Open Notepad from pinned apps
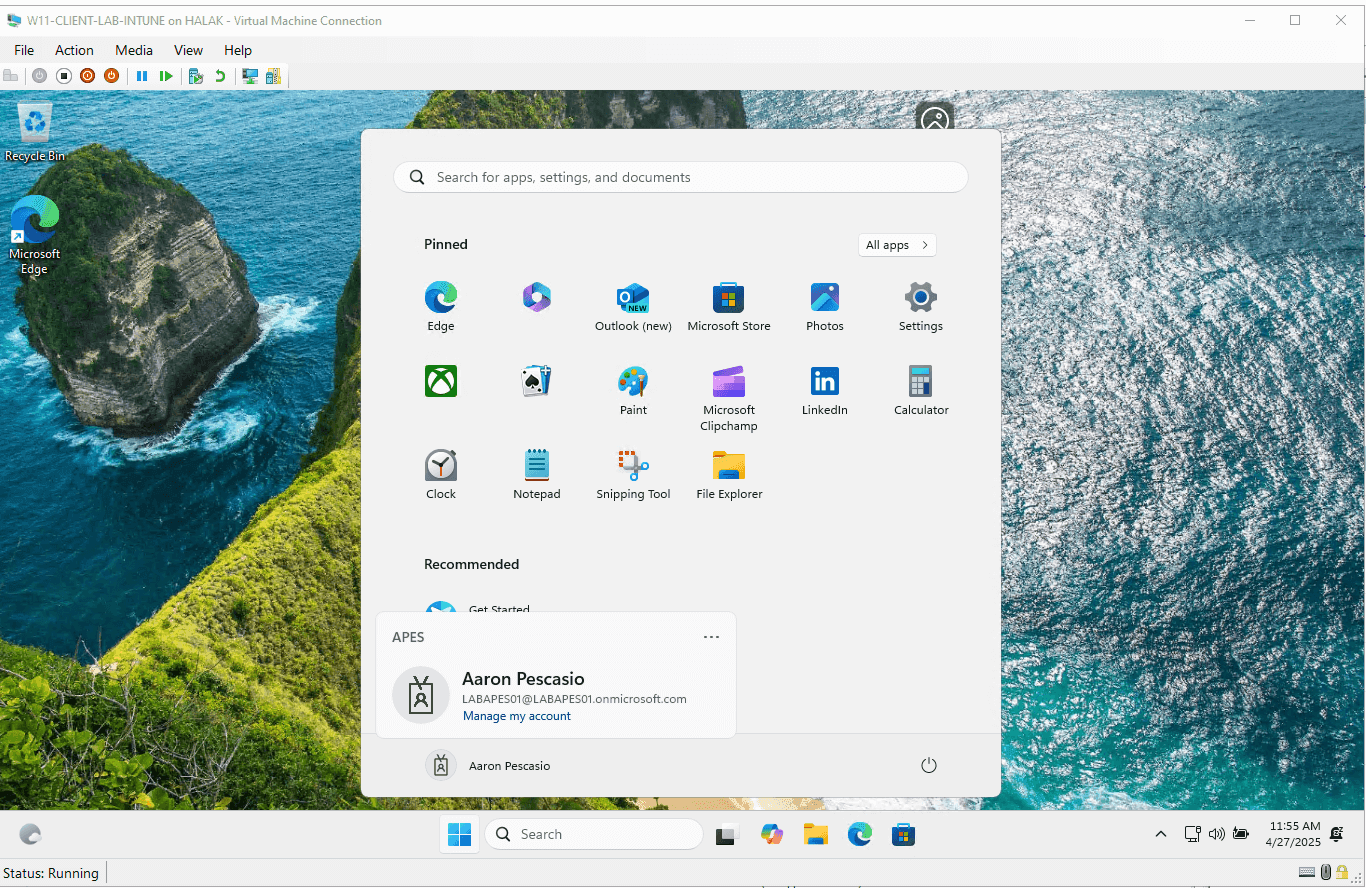This screenshot has height=888, width=1366. point(537,475)
